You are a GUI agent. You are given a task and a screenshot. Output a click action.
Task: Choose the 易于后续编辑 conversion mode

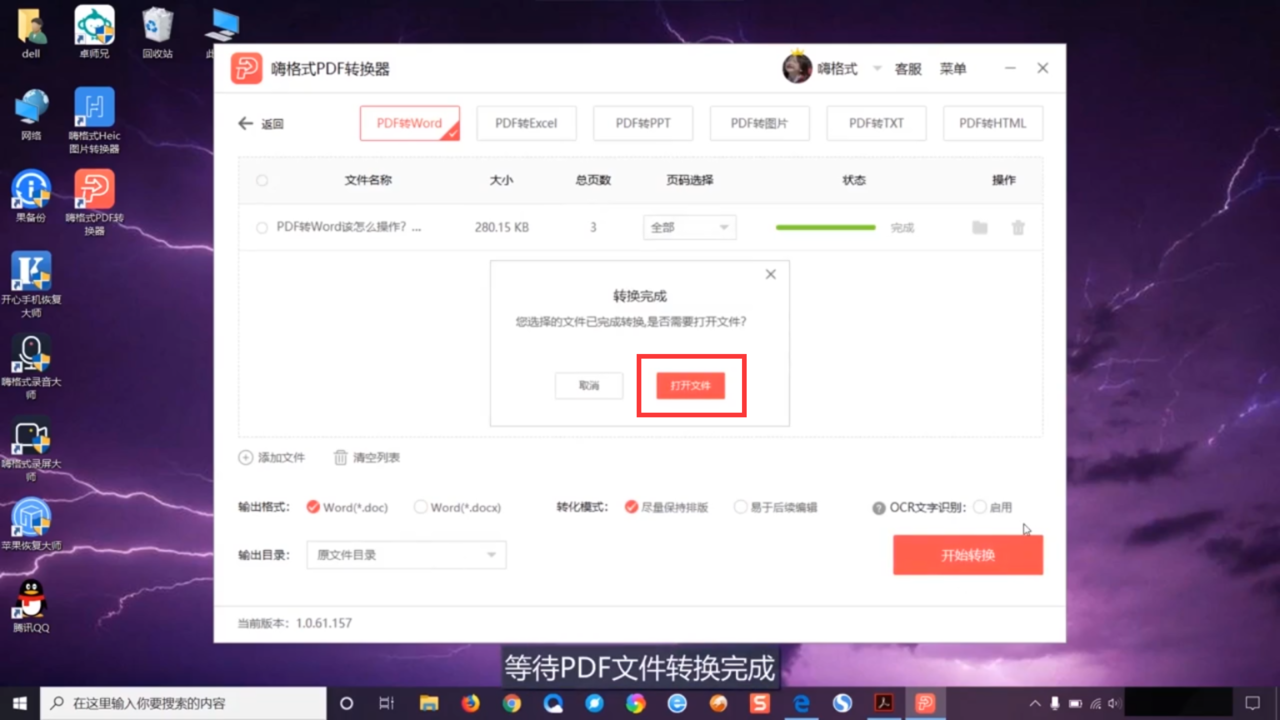click(740, 507)
